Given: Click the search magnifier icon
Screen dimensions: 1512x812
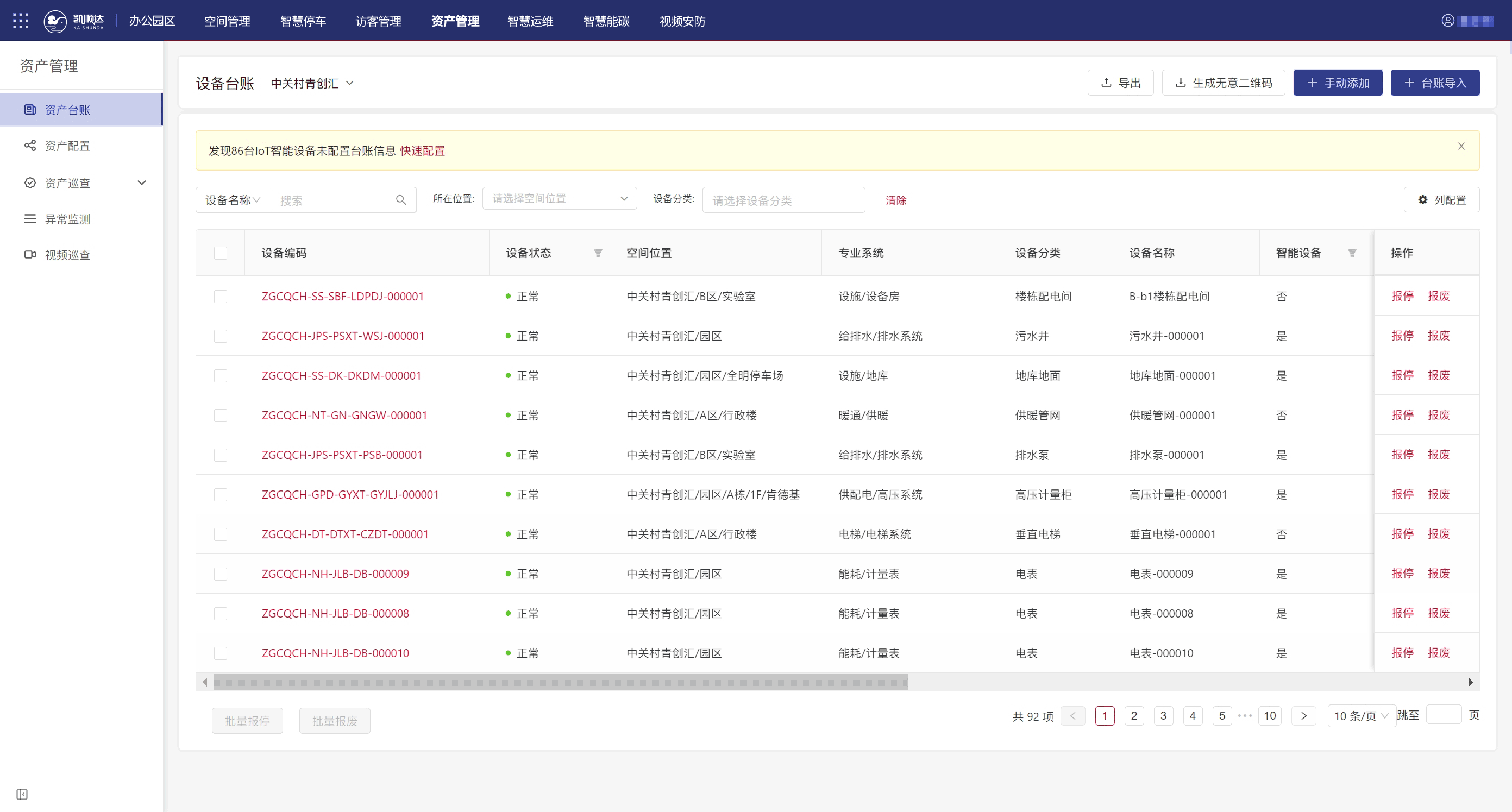Looking at the screenshot, I should [401, 200].
